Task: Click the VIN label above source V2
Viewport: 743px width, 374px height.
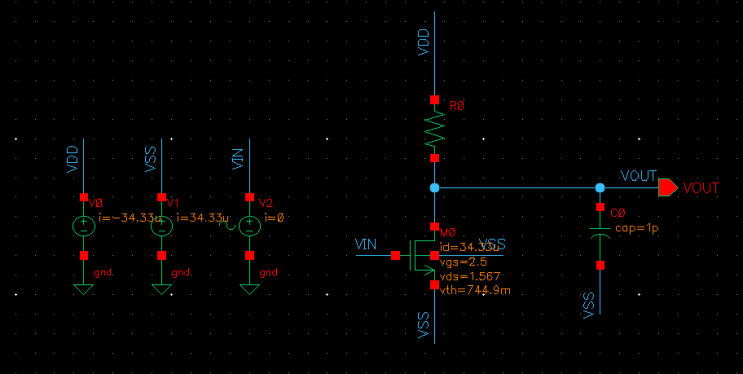Action: click(x=238, y=159)
